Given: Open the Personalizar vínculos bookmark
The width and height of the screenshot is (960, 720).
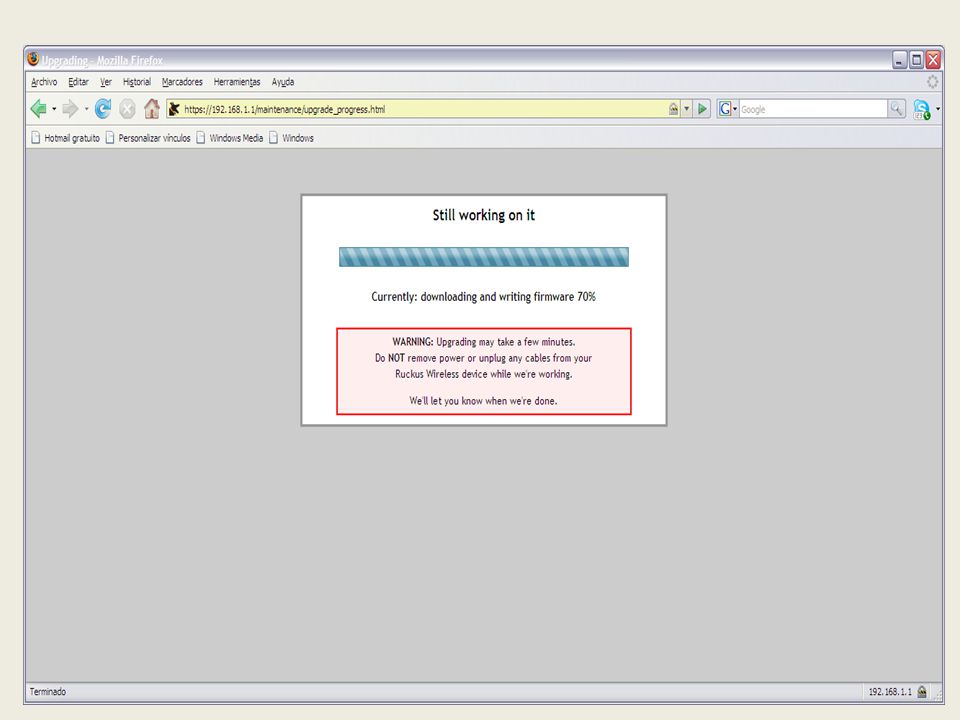Looking at the screenshot, I should [148, 138].
